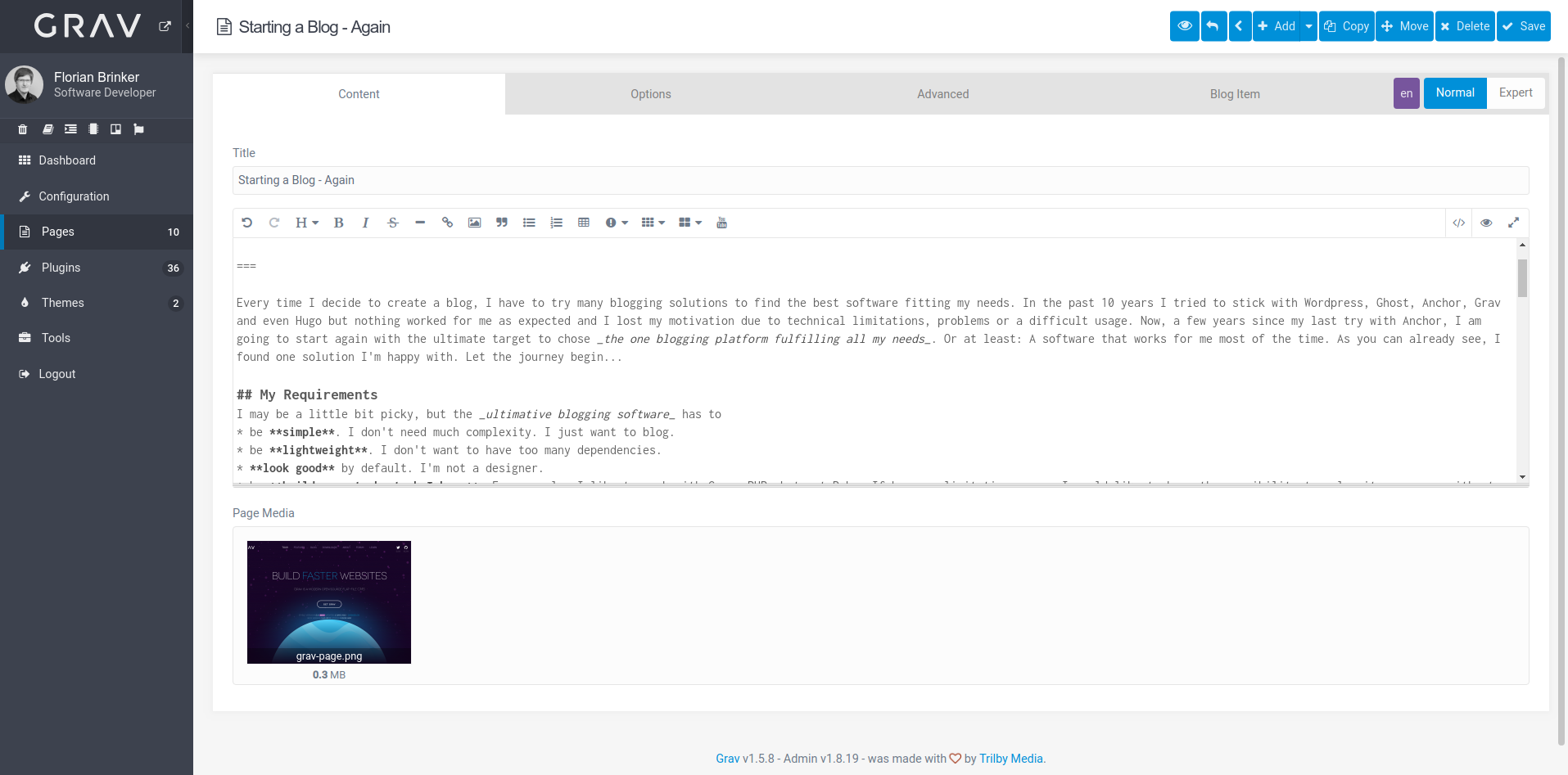Click the Add page button
The image size is (1568, 775).
coord(1277,26)
